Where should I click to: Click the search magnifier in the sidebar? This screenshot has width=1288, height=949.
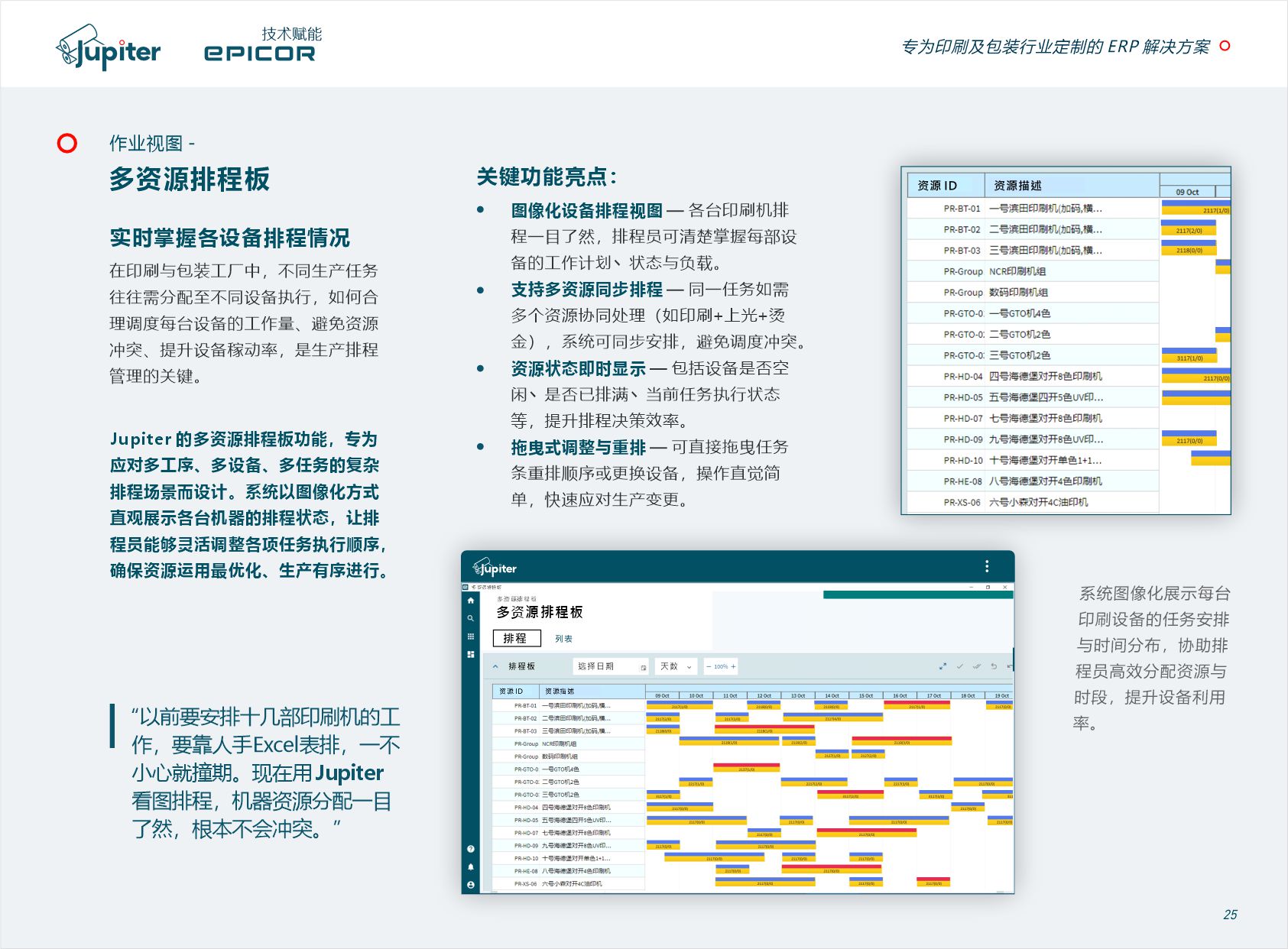[471, 618]
